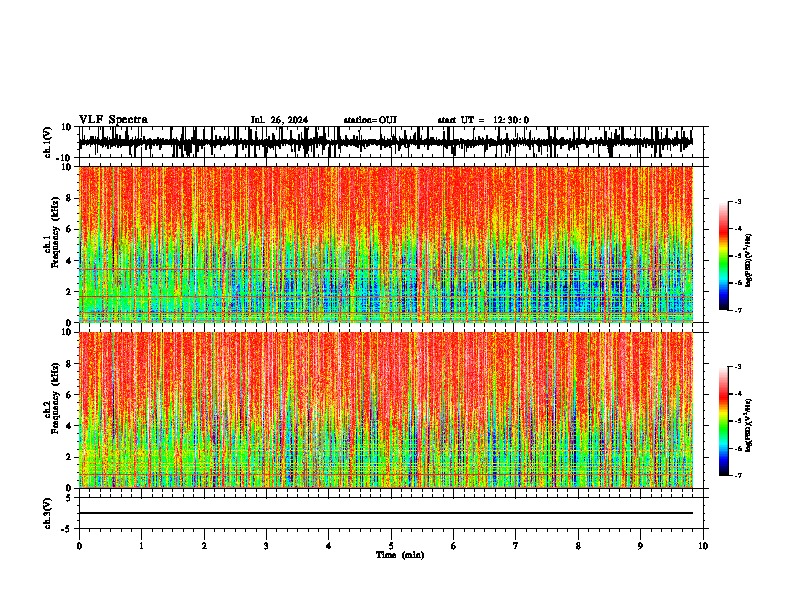
Task: Click the 'ch.3(V)' axis label
Action: coord(48,514)
